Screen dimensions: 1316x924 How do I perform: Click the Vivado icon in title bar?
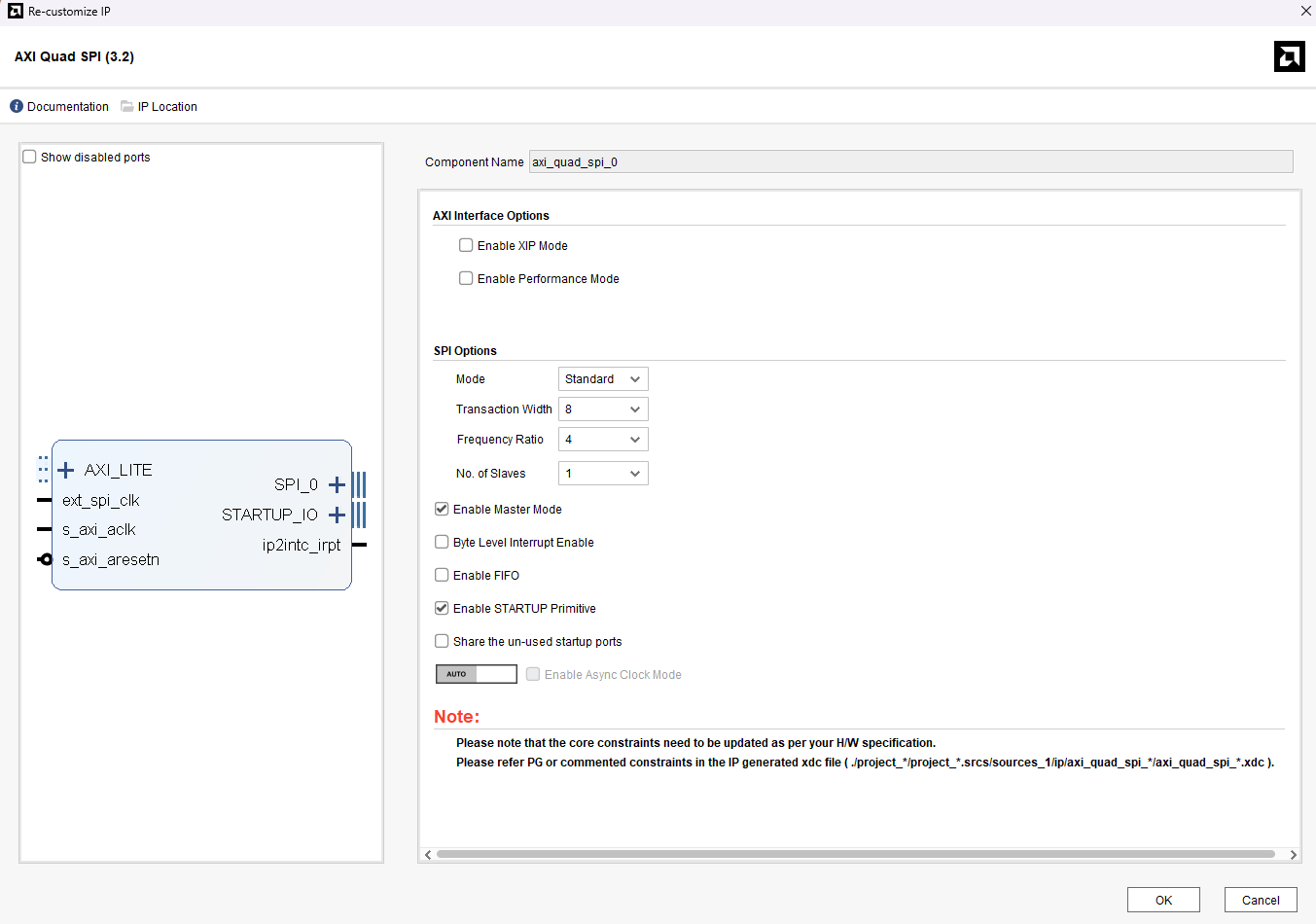click(x=15, y=12)
